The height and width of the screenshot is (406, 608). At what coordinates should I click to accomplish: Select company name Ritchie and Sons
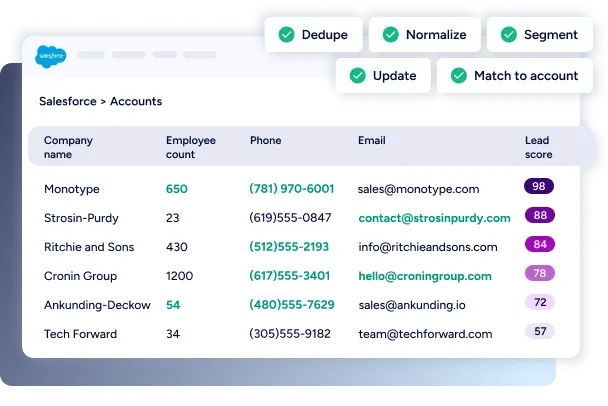(x=89, y=247)
